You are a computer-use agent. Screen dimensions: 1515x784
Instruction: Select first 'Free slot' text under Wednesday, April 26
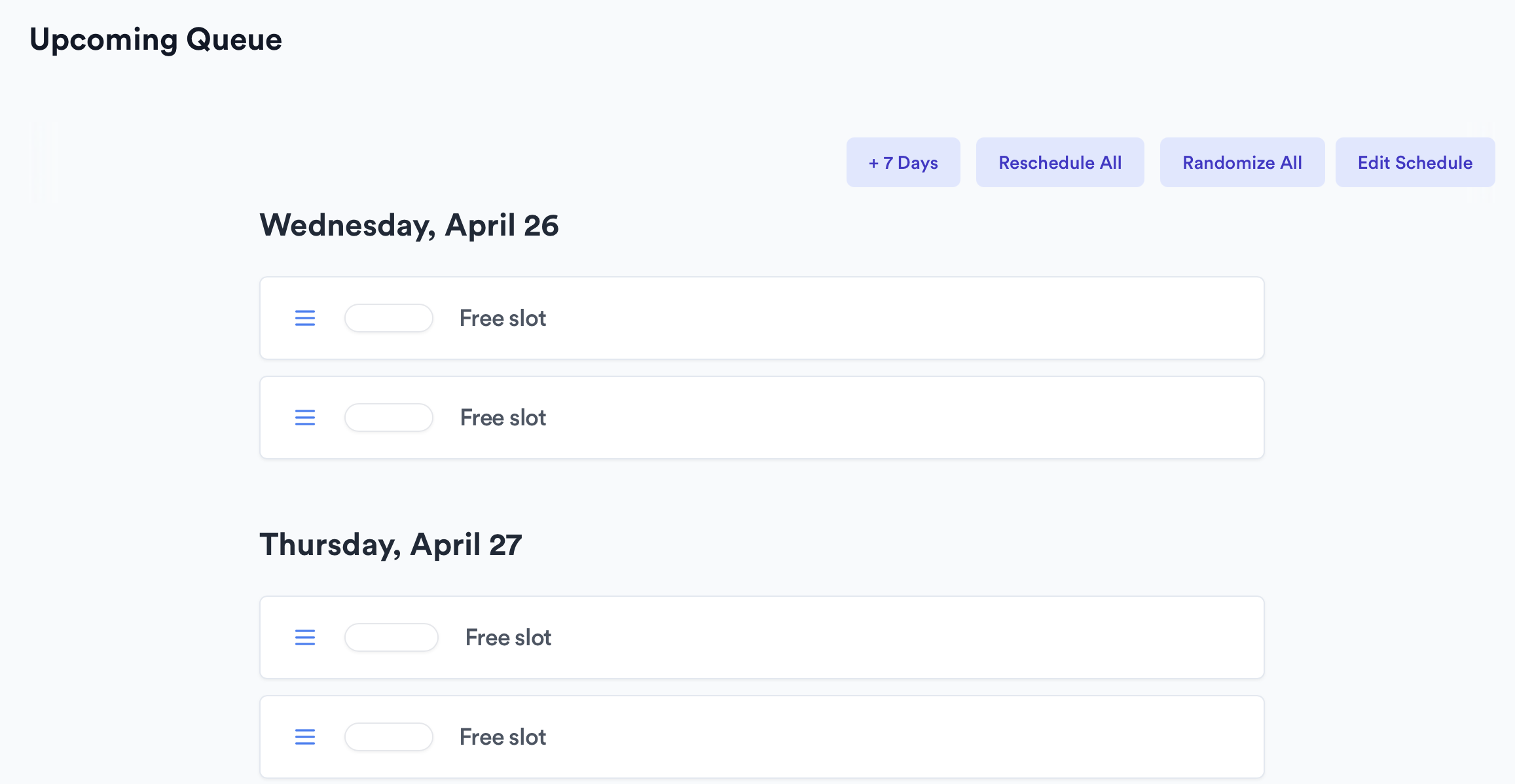click(503, 318)
